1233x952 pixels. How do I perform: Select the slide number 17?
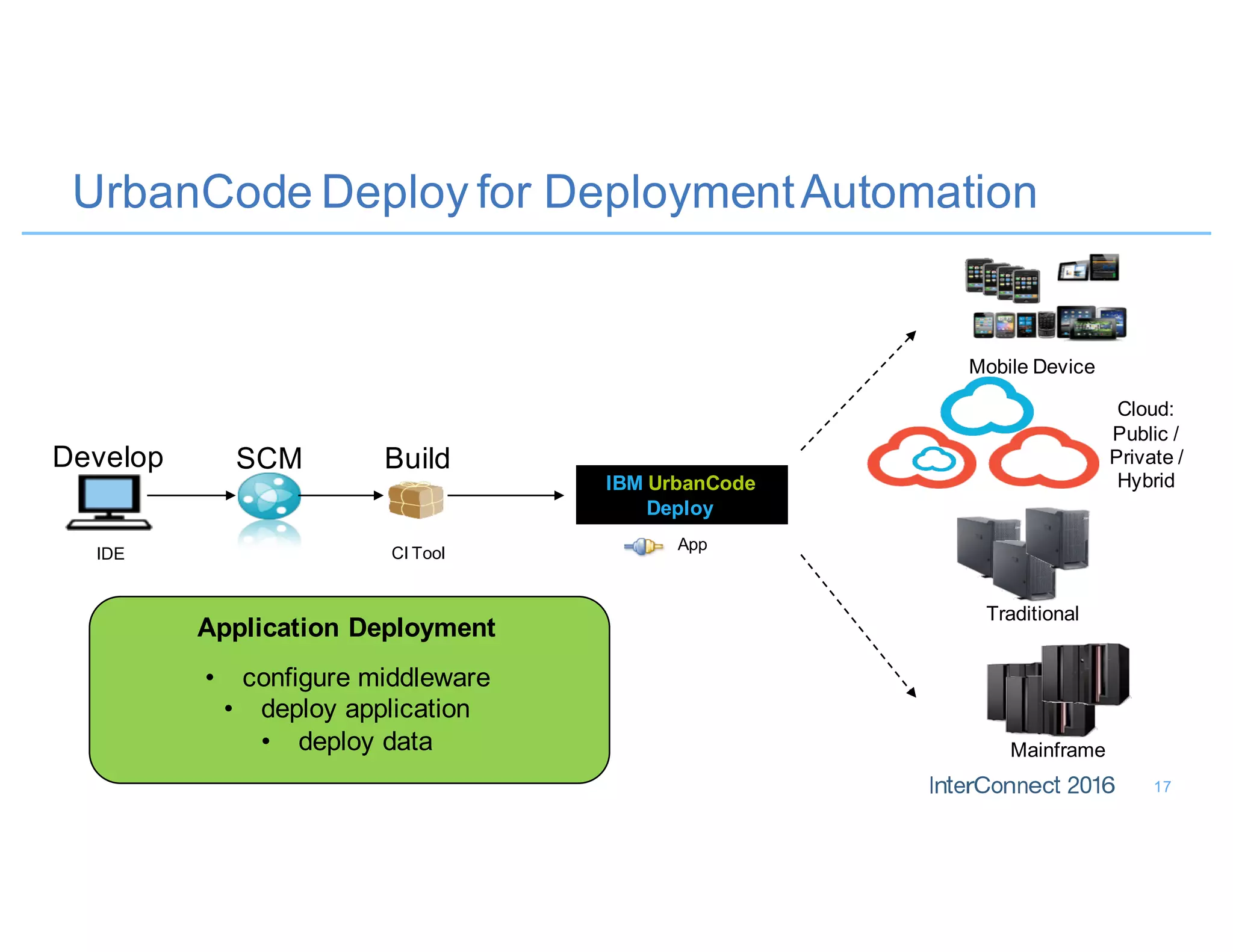[x=1162, y=787]
